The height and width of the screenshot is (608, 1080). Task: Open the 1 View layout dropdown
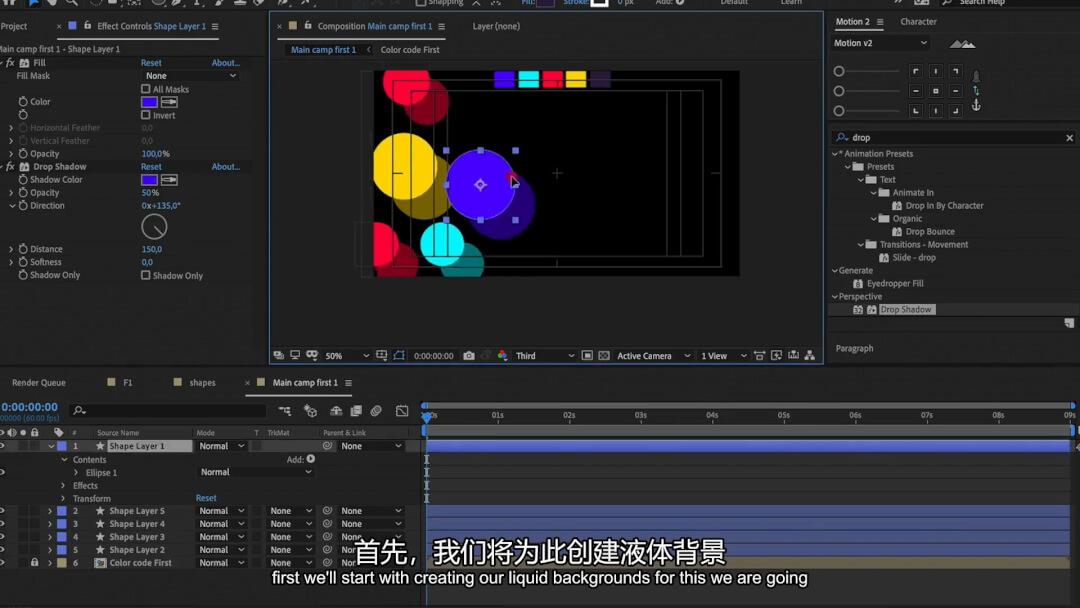pos(723,356)
